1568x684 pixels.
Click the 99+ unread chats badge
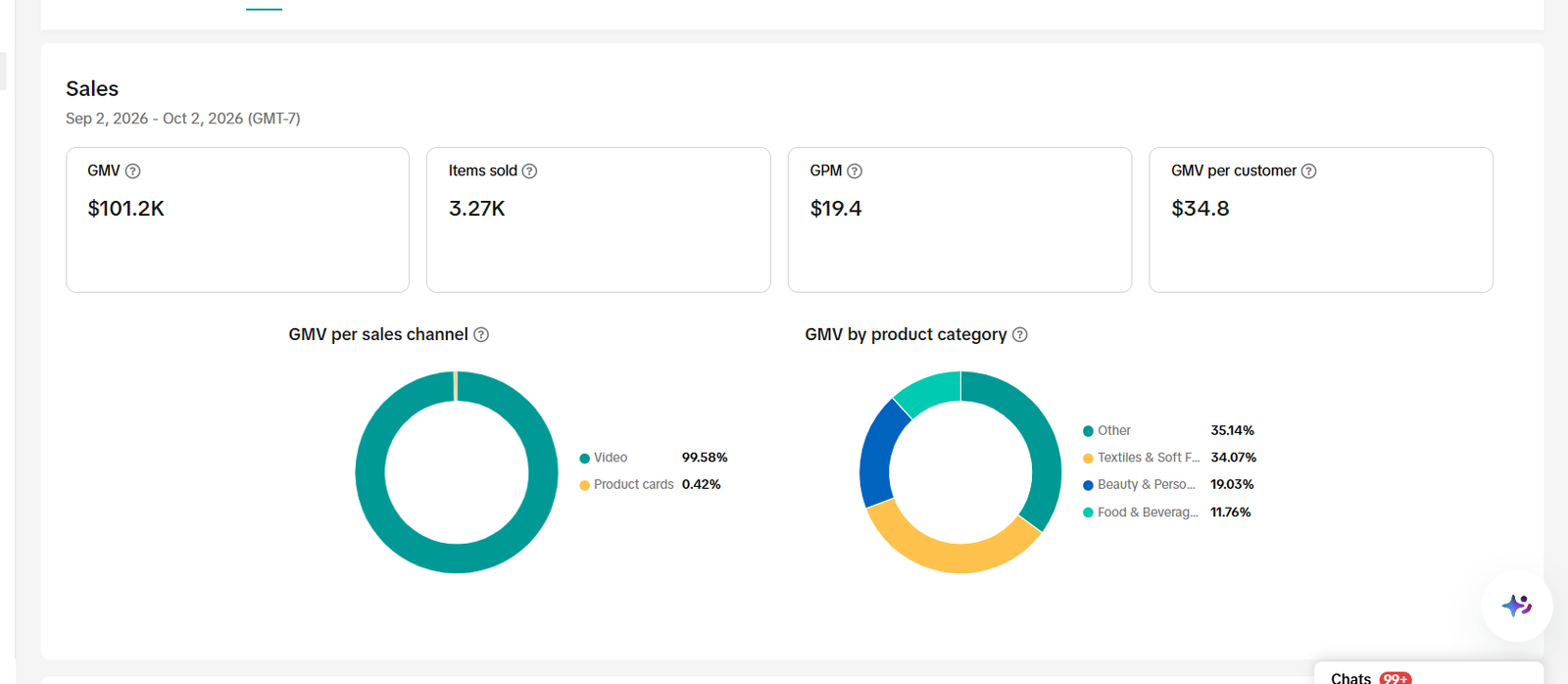click(1396, 678)
